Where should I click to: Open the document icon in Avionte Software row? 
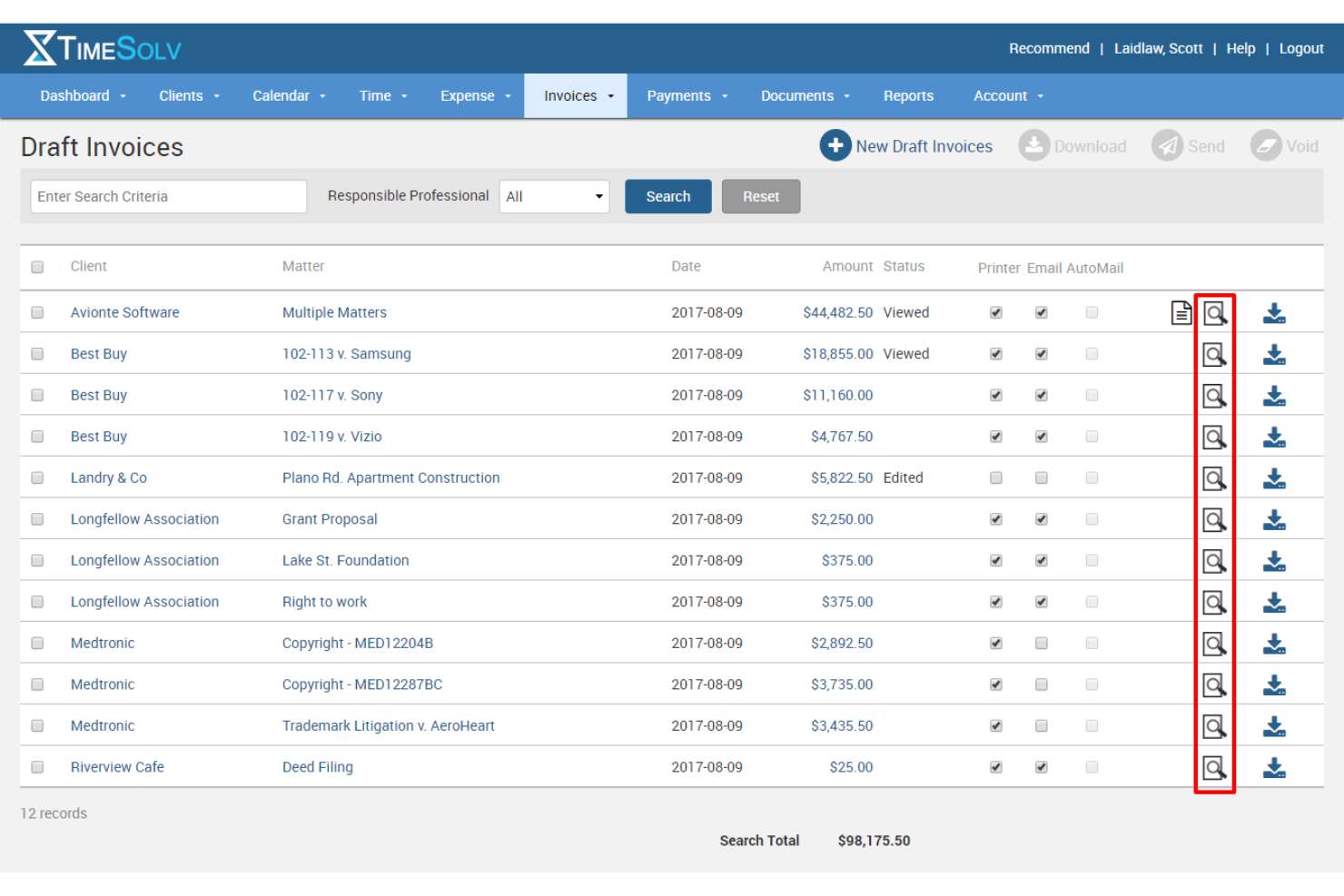click(x=1181, y=312)
